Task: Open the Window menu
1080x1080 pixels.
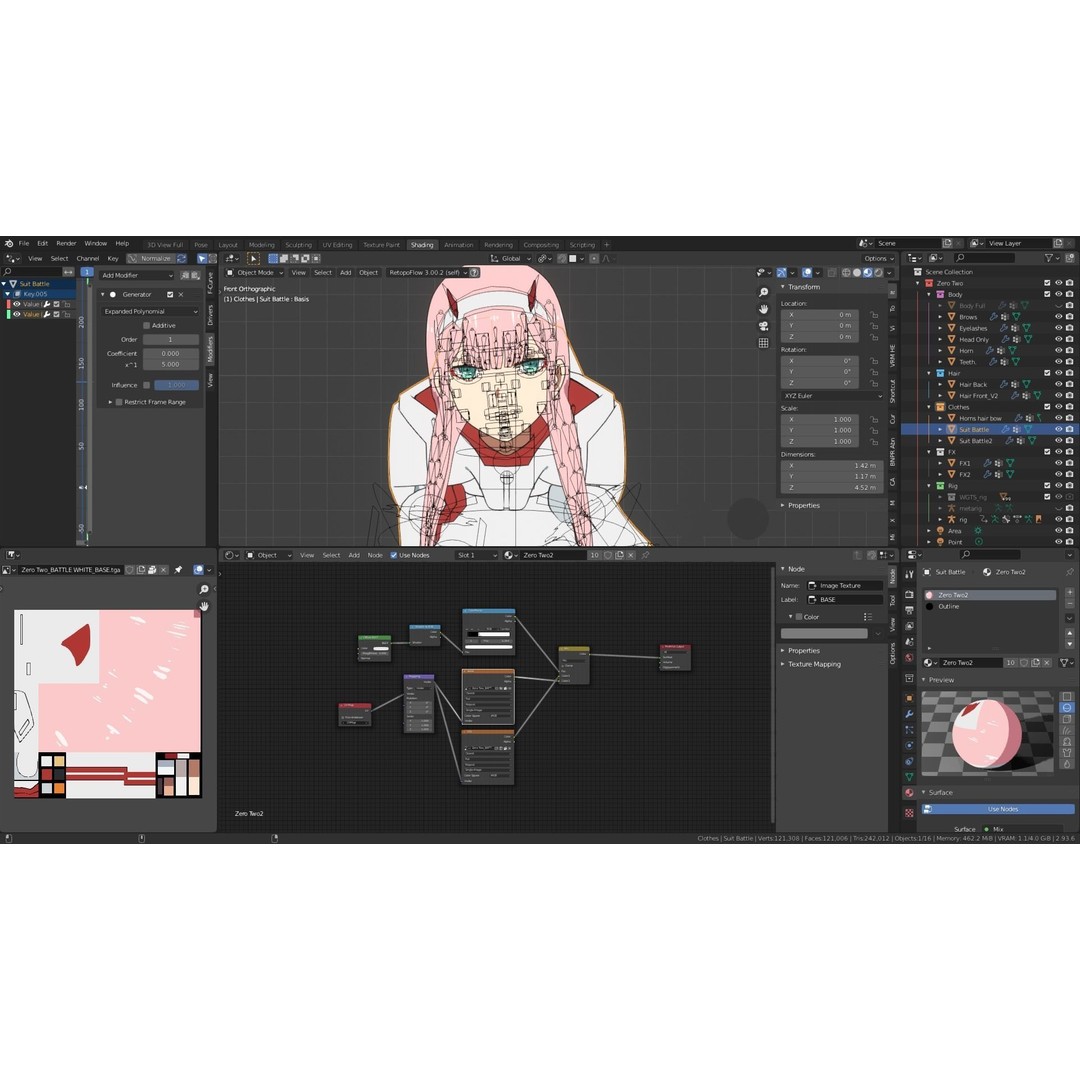Action: (x=96, y=243)
